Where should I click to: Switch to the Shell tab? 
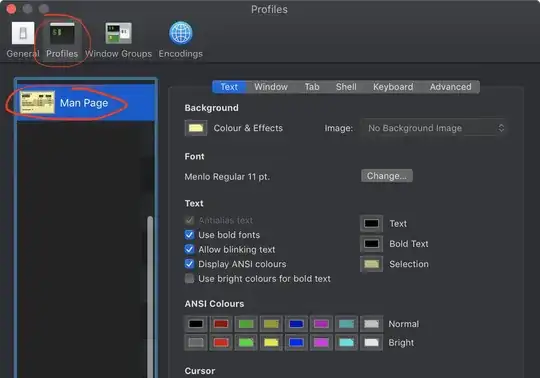click(x=346, y=87)
